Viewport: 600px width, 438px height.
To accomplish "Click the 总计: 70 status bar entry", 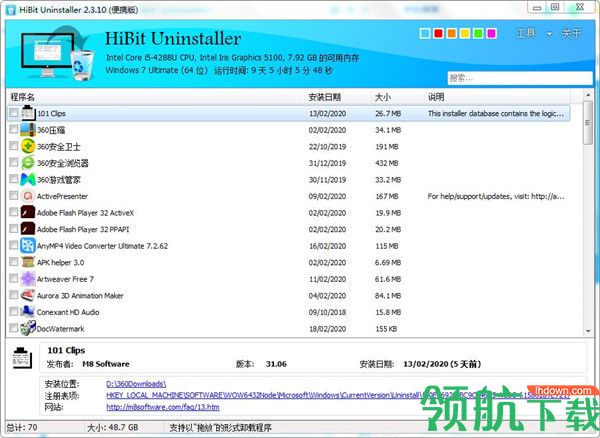I will click(x=22, y=427).
